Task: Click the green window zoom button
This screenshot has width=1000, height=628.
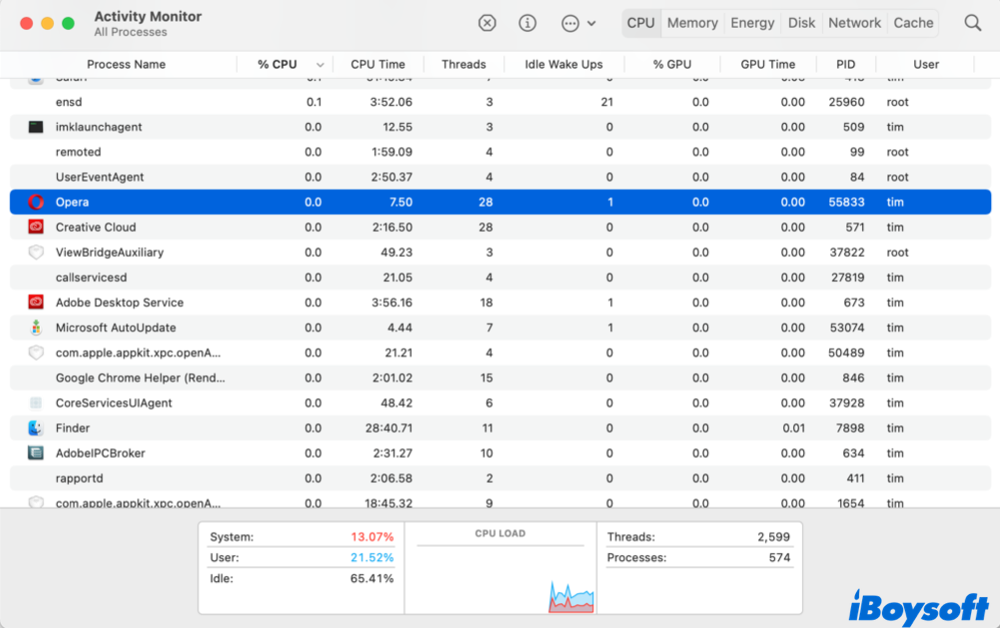Action: pos(68,23)
